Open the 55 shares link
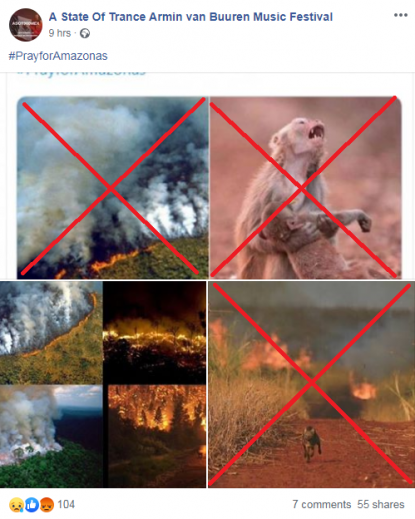Image resolution: width=415 pixels, height=519 pixels. point(381,504)
